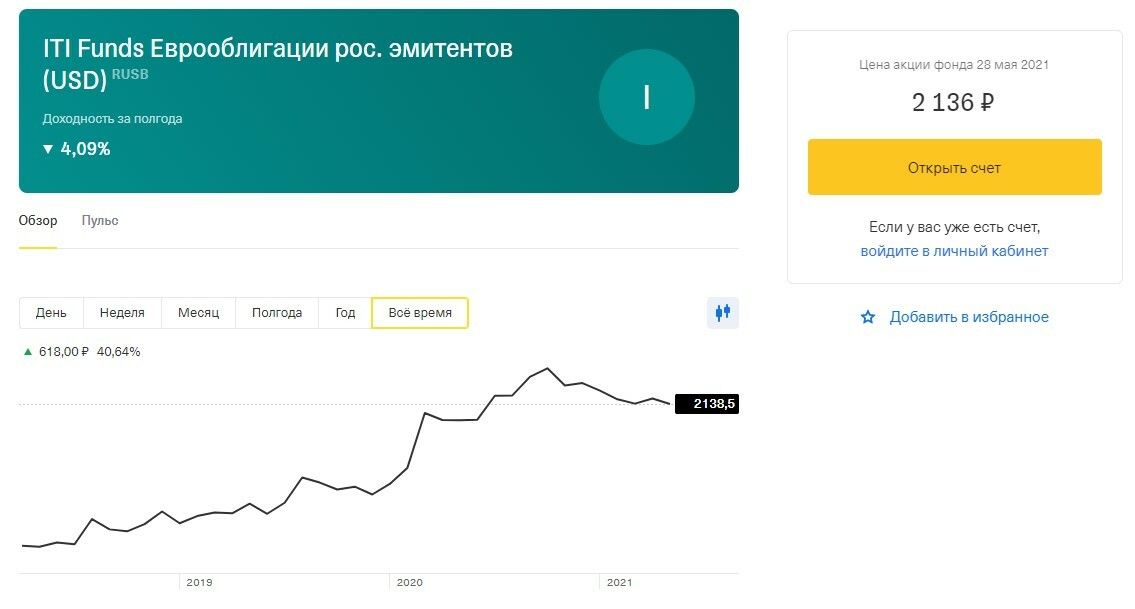Click the 2019 marker on chart timeline
The width and height of the screenshot is (1135, 609).
199,582
